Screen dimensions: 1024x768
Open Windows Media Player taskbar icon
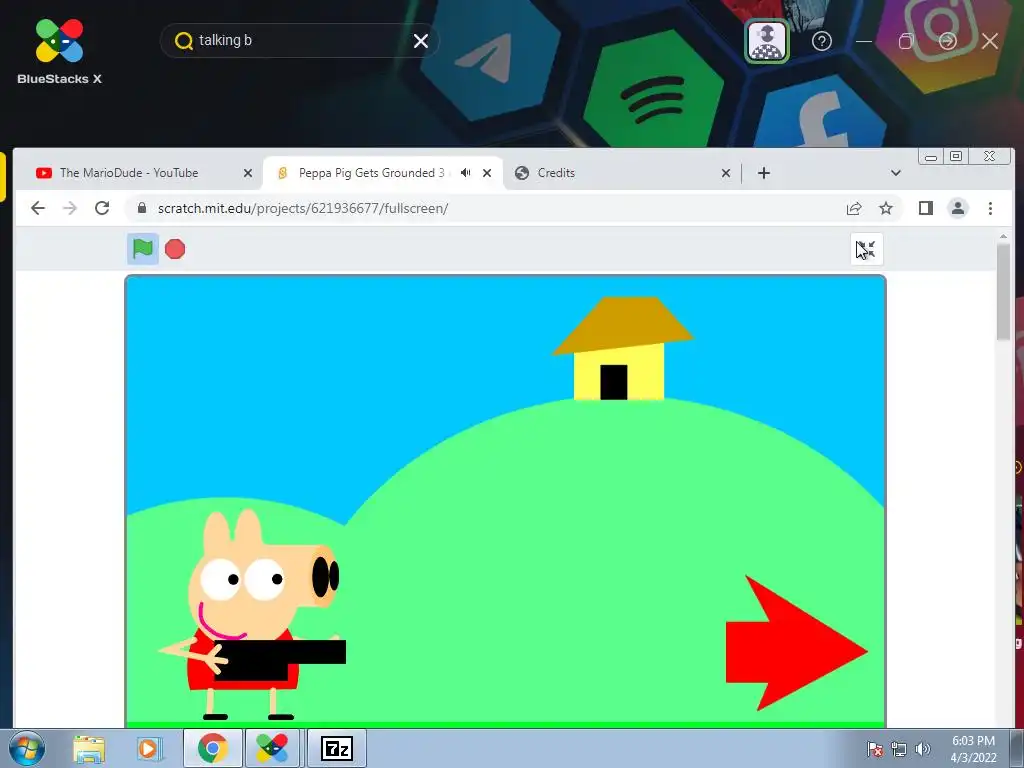[148, 748]
